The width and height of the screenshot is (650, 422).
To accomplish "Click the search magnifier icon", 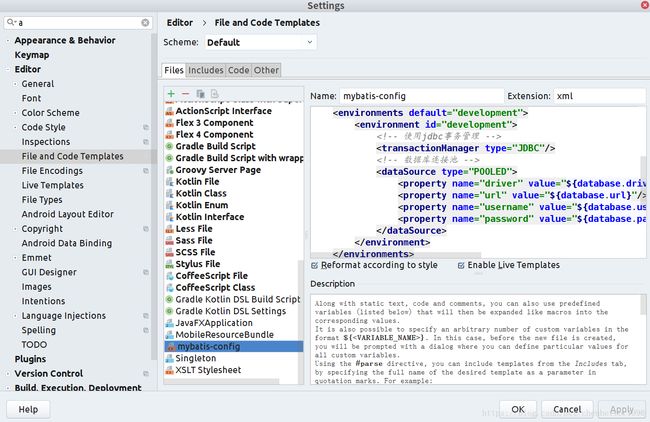I will point(11,22).
